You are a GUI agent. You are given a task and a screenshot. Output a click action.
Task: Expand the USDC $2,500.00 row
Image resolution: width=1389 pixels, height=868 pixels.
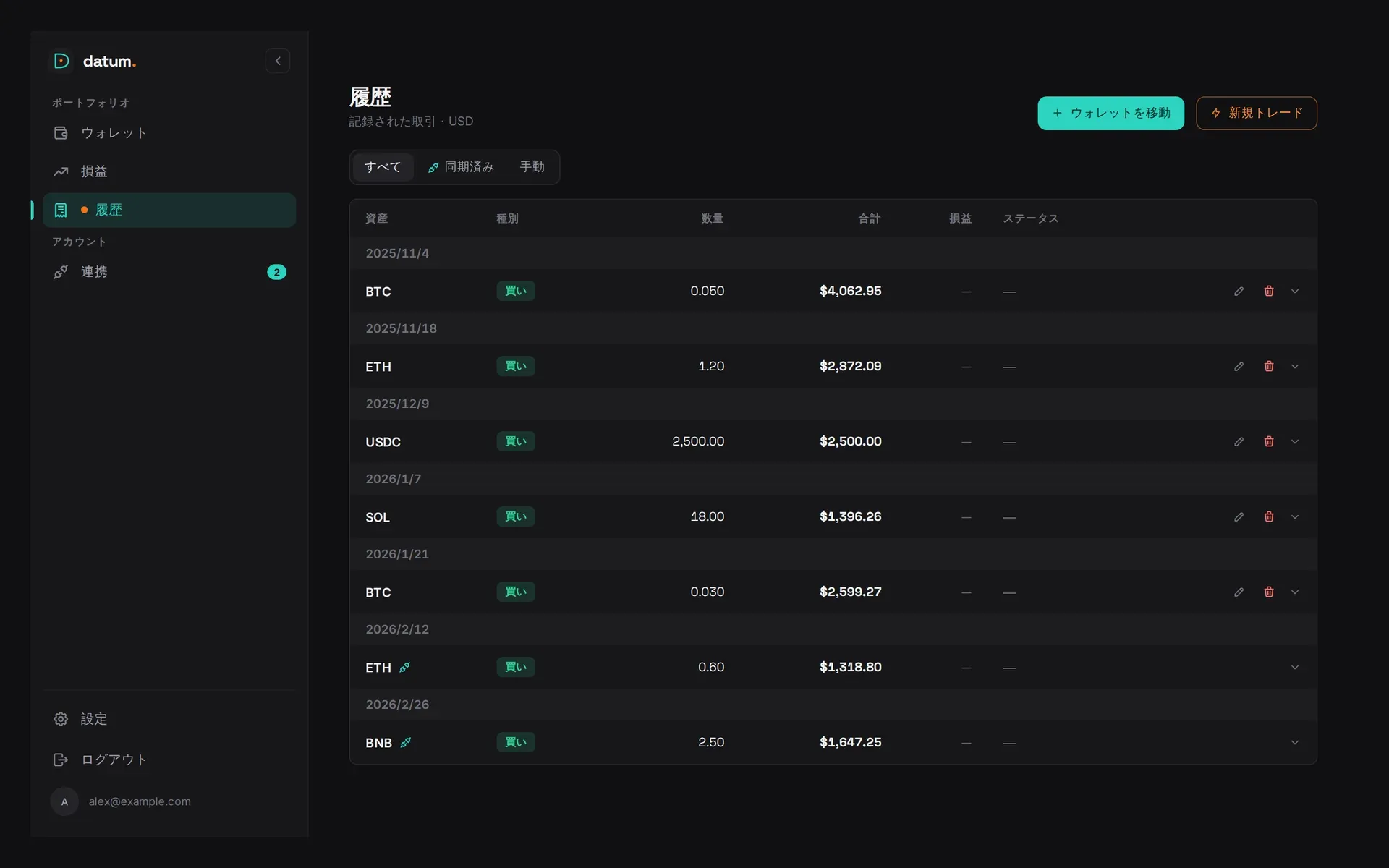[1295, 442]
